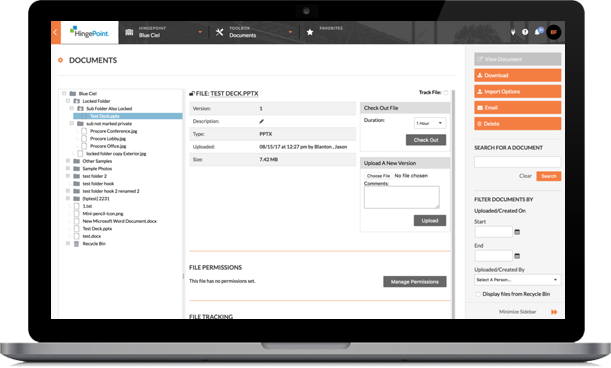Open the End date calendar icon
The image size is (611, 368).
pos(517,256)
